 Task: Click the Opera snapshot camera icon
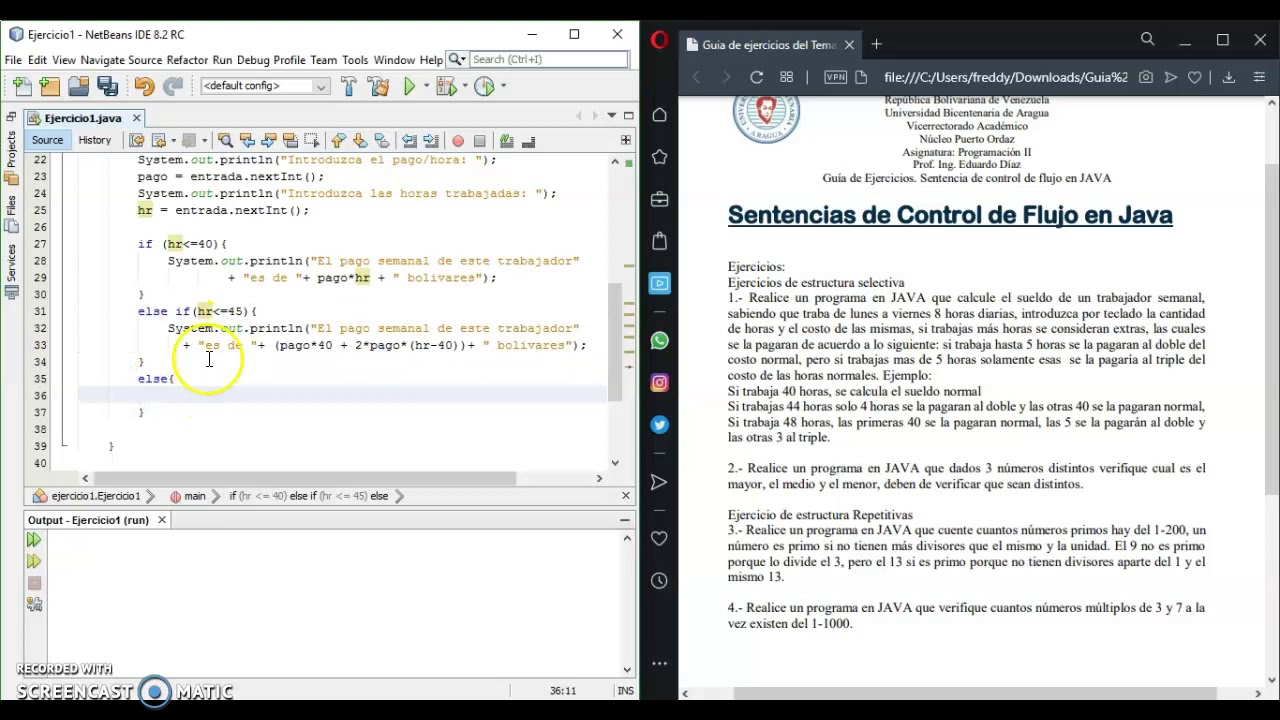[x=1146, y=77]
